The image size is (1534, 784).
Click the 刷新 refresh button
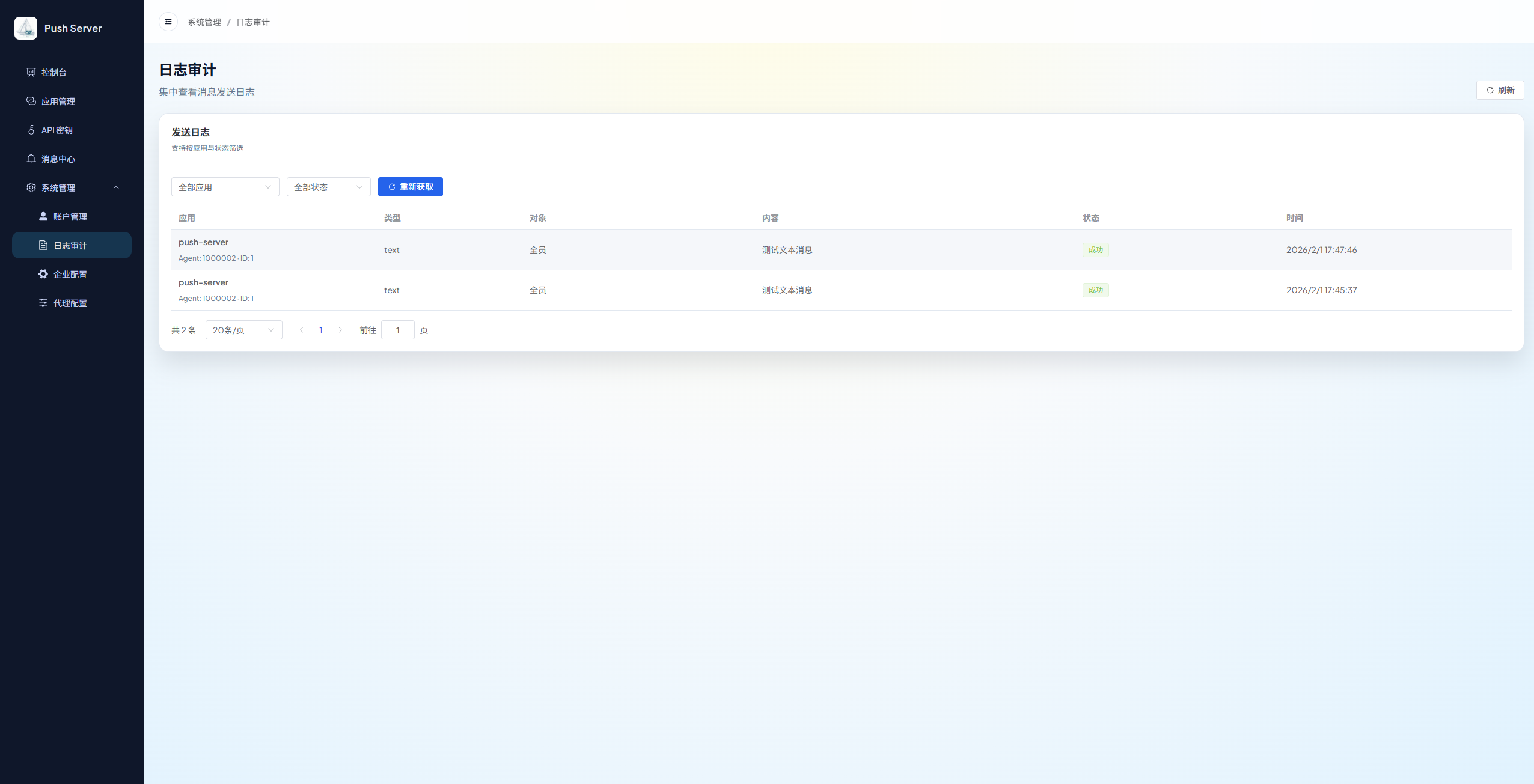click(1500, 90)
